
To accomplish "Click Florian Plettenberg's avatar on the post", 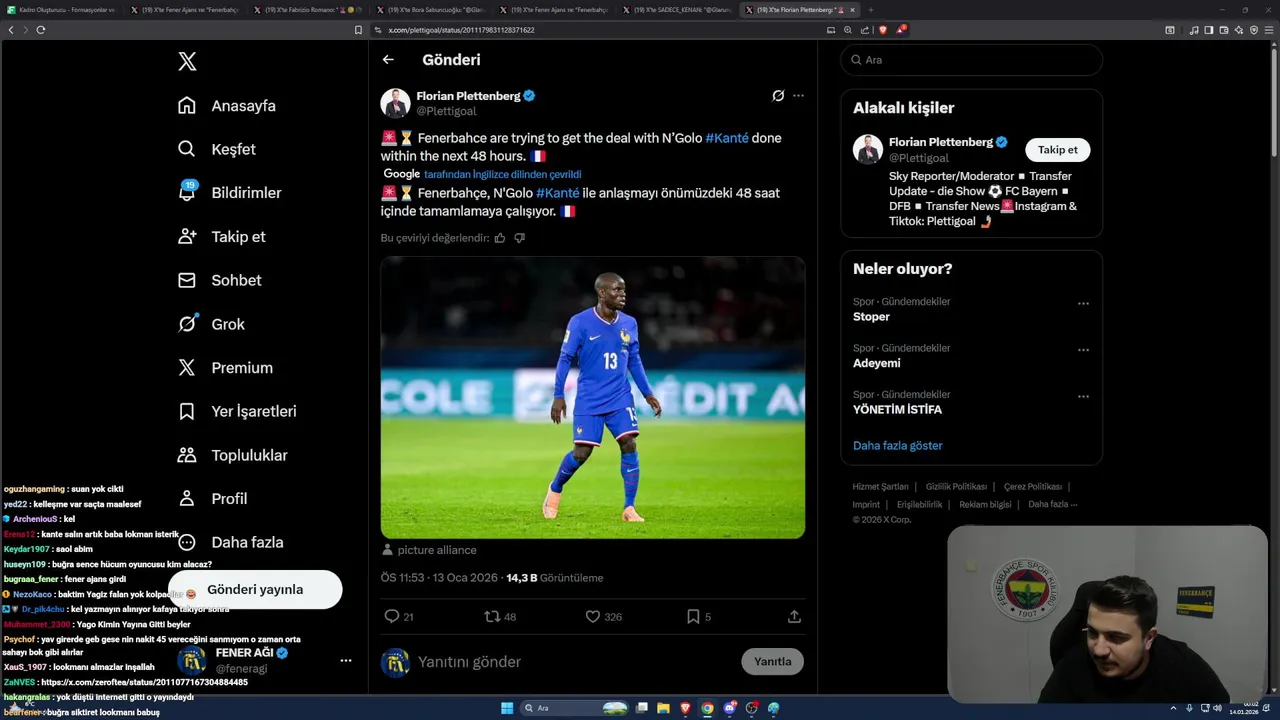I will click(395, 103).
